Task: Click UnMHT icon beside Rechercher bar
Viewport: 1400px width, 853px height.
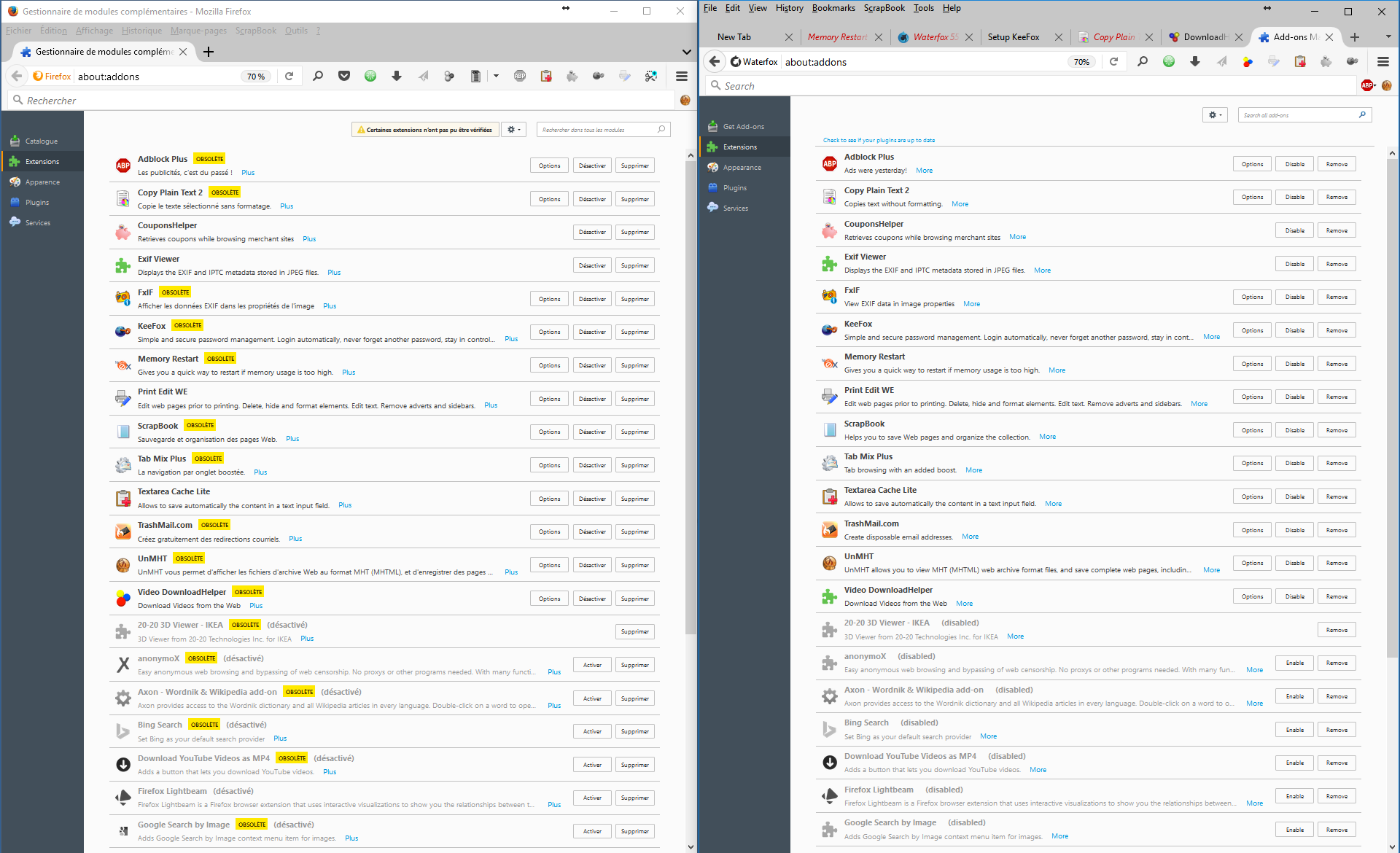Action: click(685, 100)
